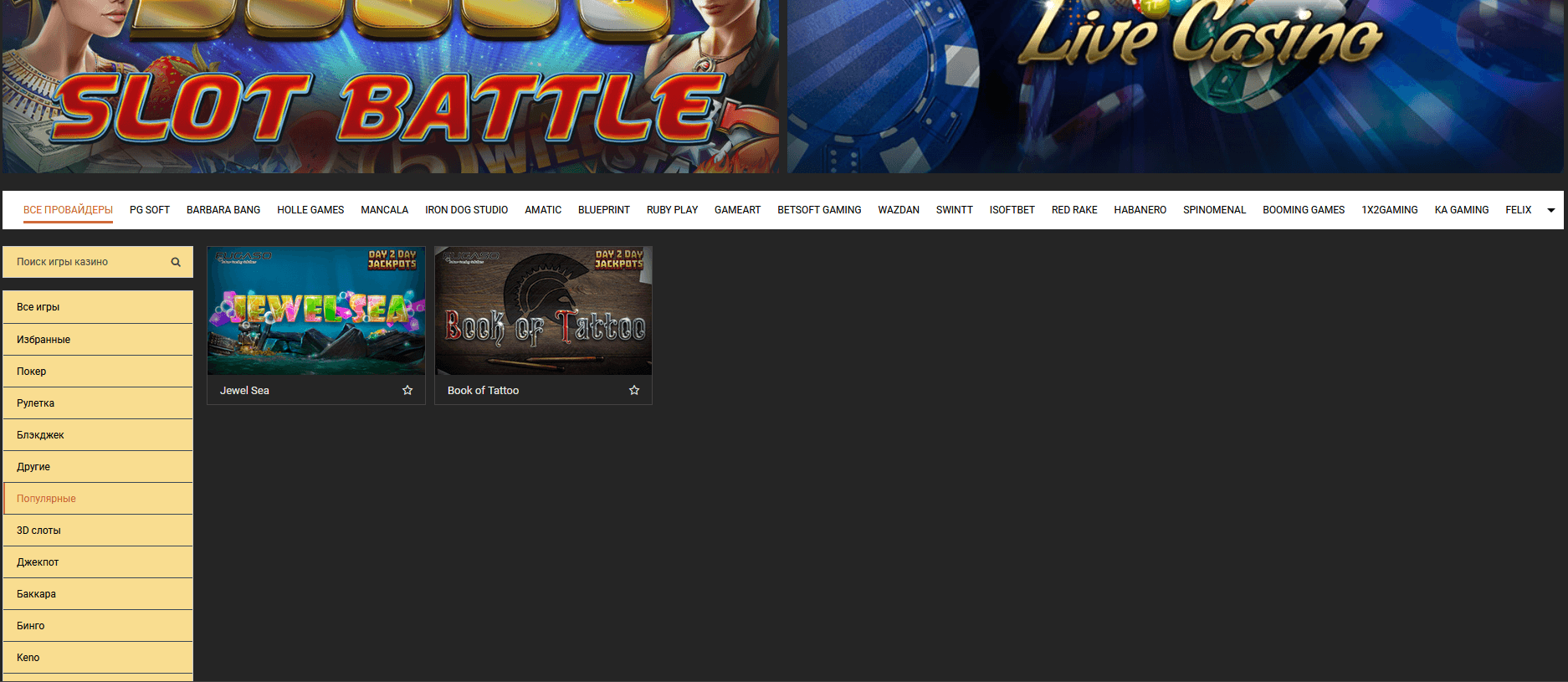Click the Book of Tattoo title text
The image size is (1568, 682).
[x=483, y=391]
